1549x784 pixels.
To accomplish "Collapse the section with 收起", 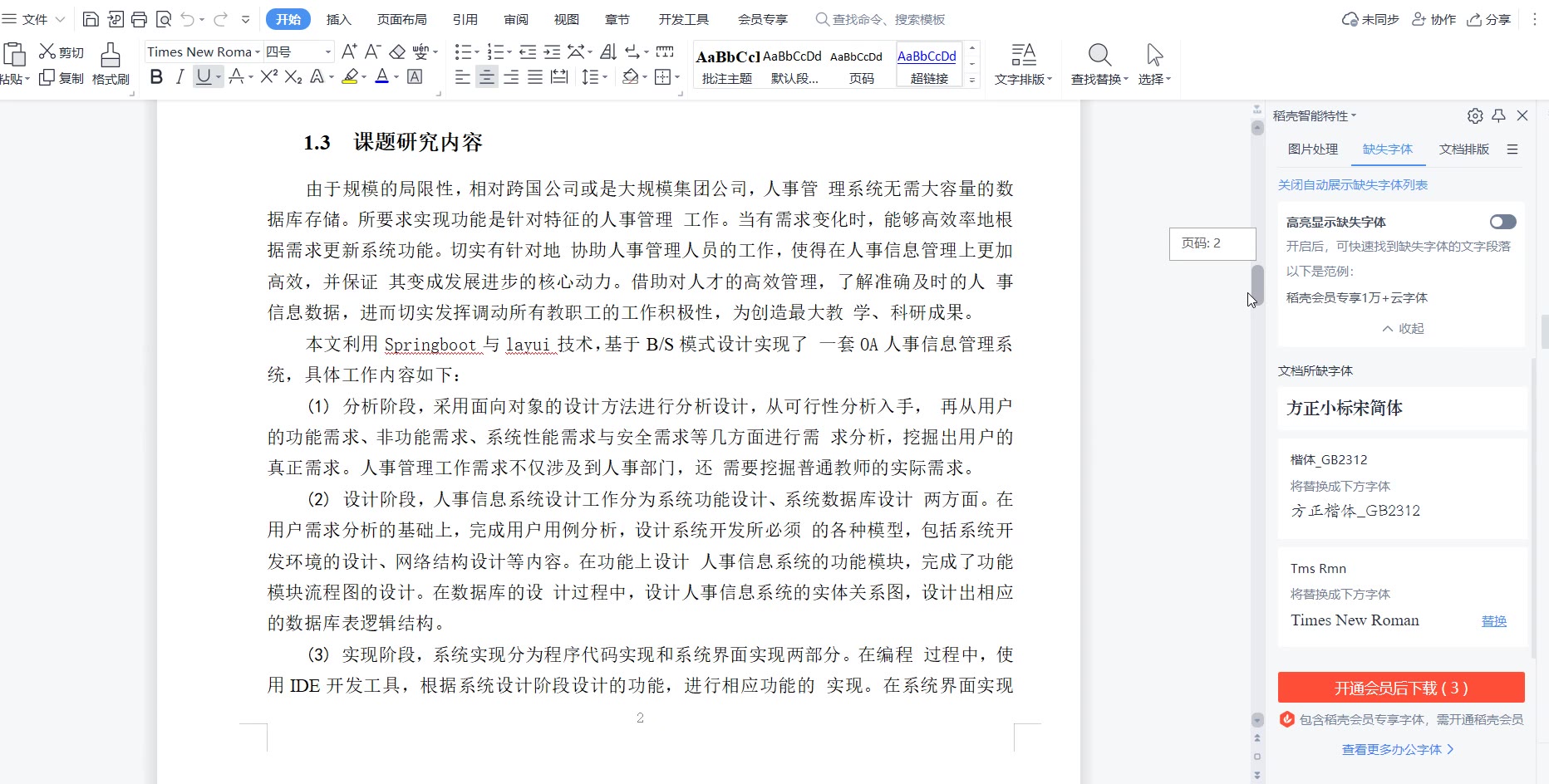I will tap(1403, 329).
